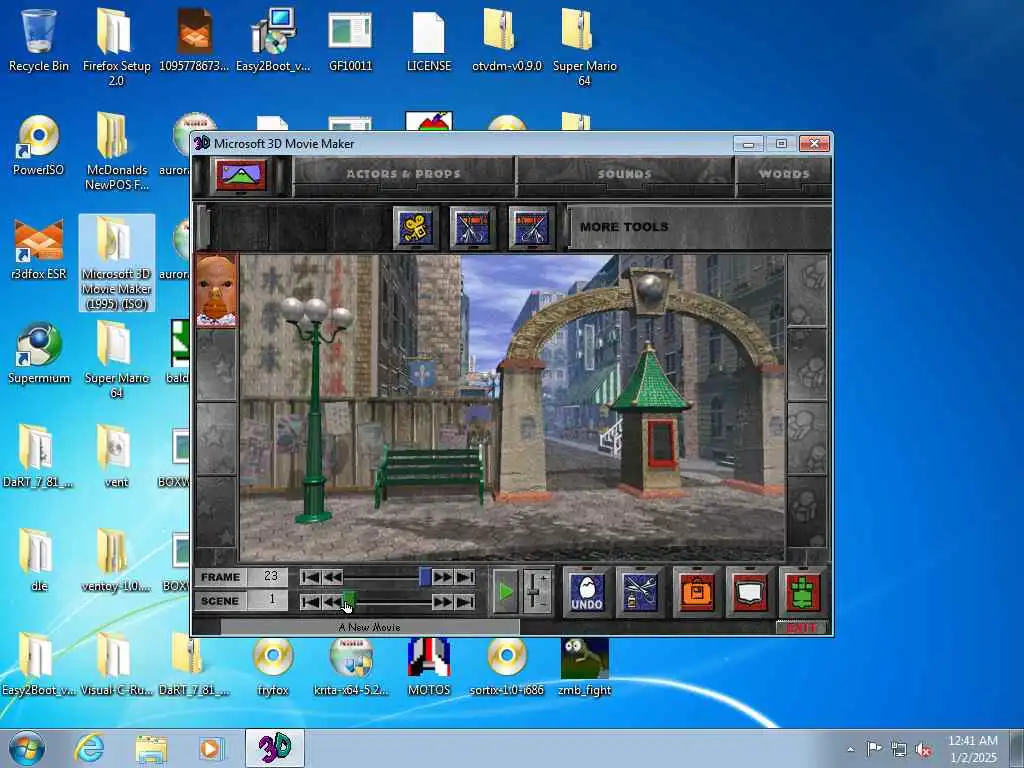This screenshot has height=768, width=1024.
Task: Click the movie title 'A New Movie'
Action: pyautogui.click(x=370, y=627)
